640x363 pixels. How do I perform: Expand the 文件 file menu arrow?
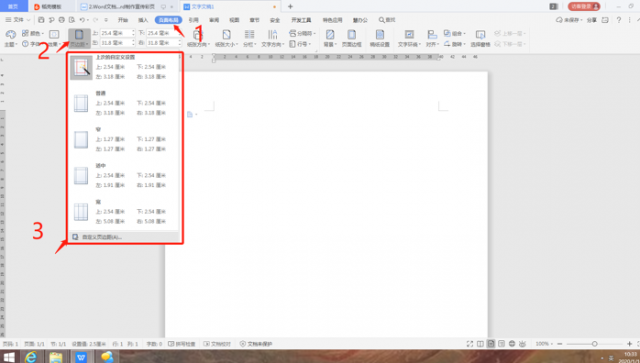pos(28,20)
